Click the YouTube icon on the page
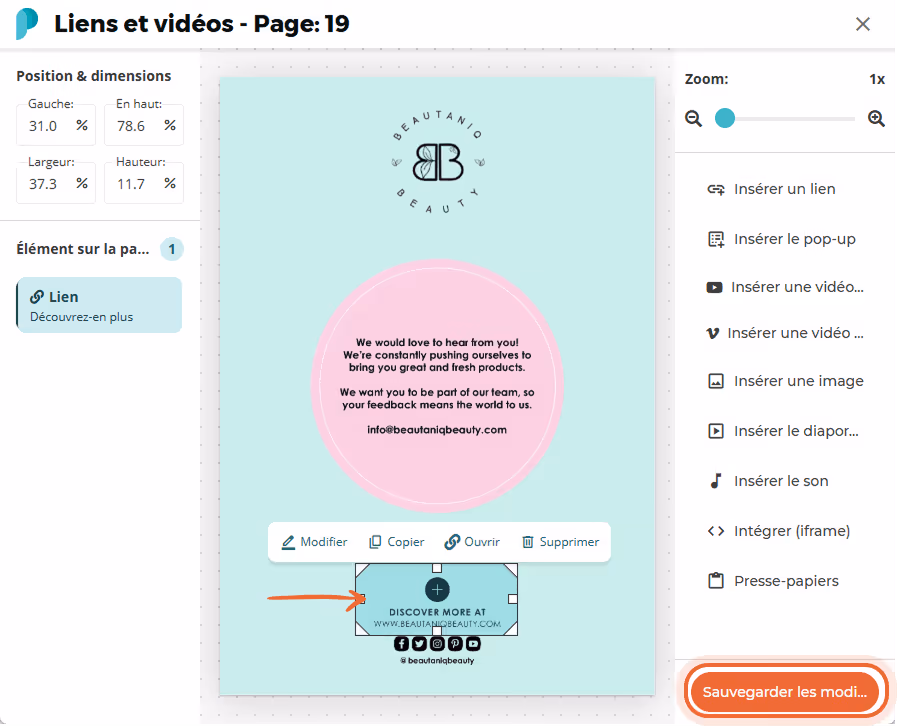897x726 pixels. pos(473,644)
